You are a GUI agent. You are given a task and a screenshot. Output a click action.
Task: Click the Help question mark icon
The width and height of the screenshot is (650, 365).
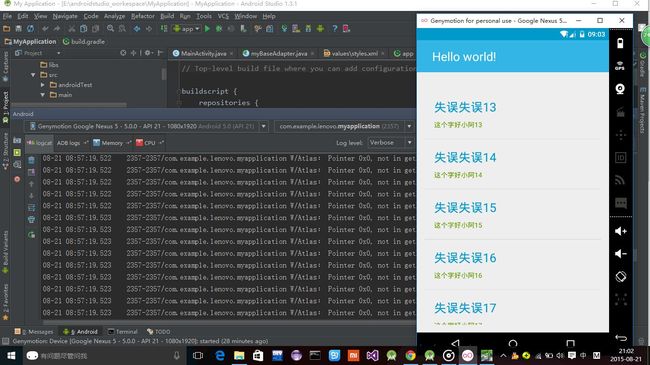(334, 29)
